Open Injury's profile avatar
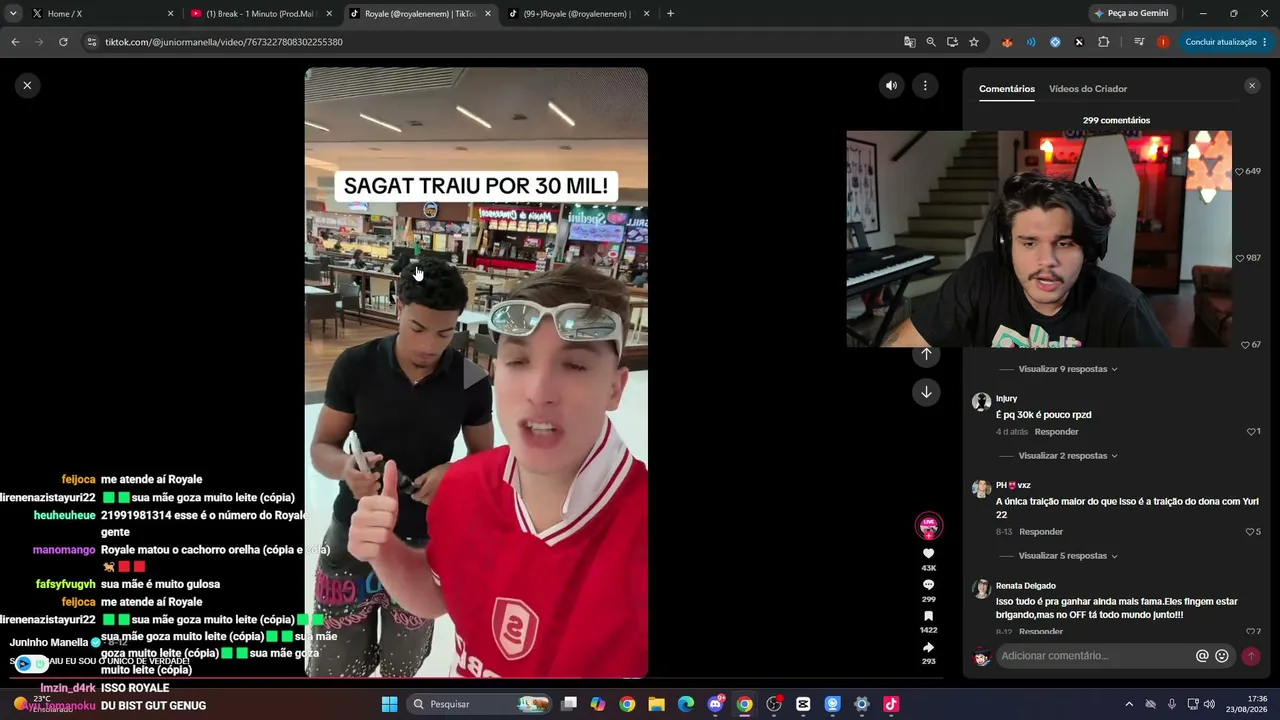The width and height of the screenshot is (1280, 720). point(982,402)
